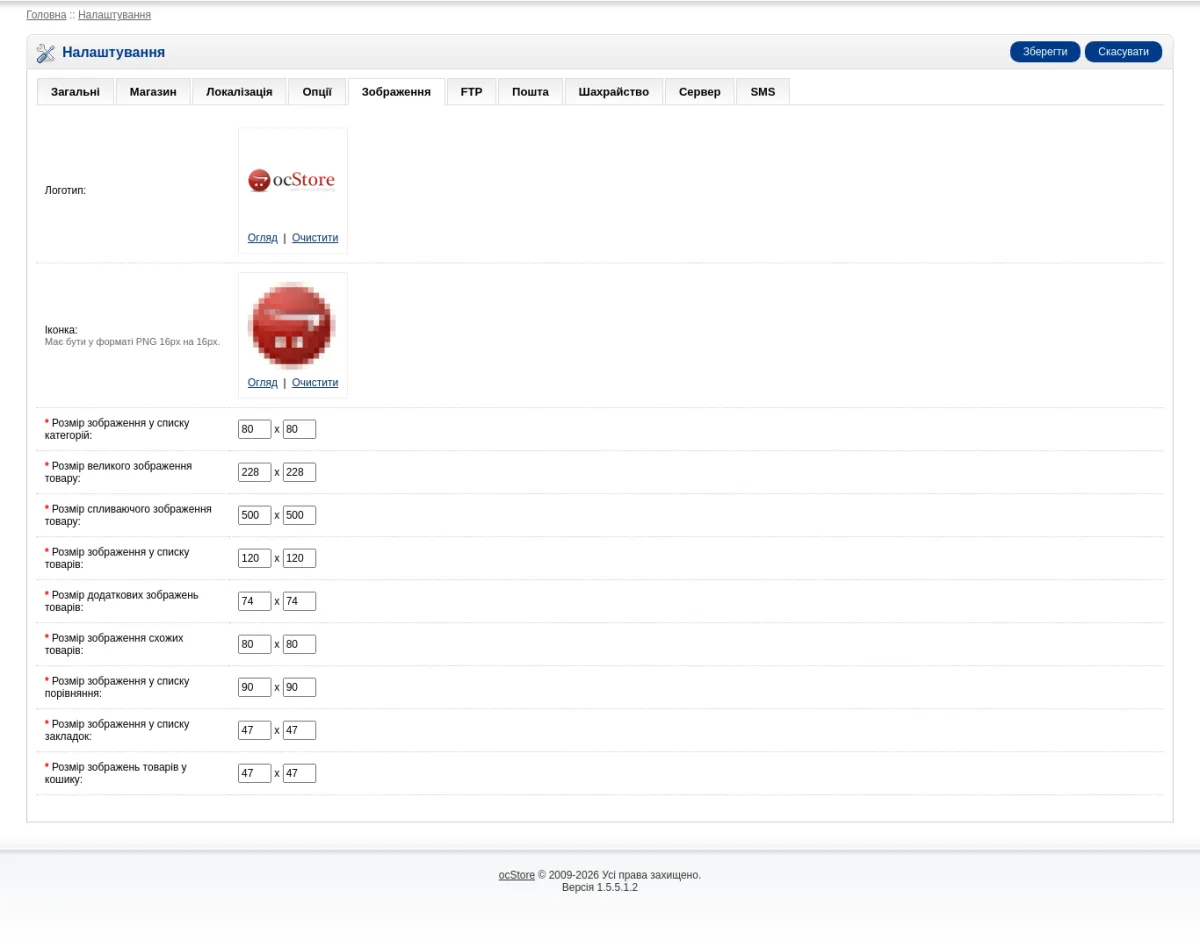Click the ocStore logo thumbnail

pos(292,180)
